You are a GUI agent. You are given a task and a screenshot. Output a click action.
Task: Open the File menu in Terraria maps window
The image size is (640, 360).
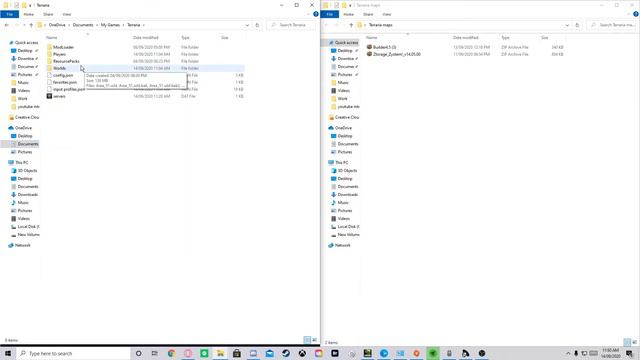[329, 14]
